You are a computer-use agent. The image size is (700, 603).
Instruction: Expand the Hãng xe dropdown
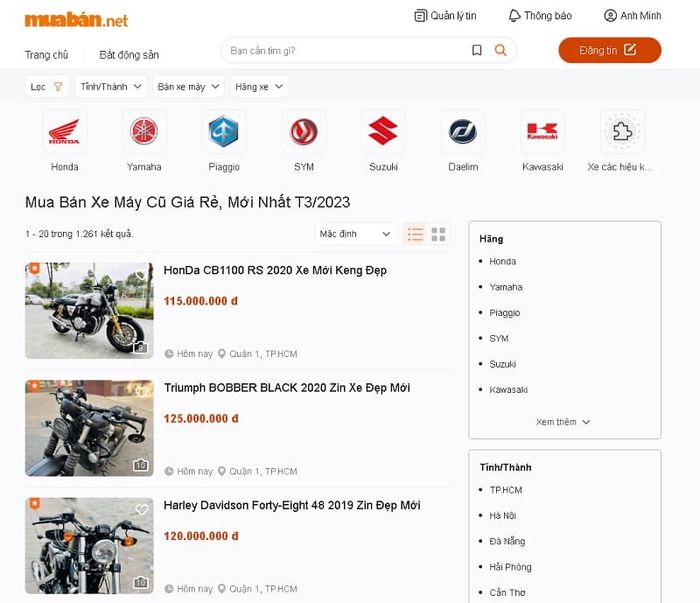(259, 87)
